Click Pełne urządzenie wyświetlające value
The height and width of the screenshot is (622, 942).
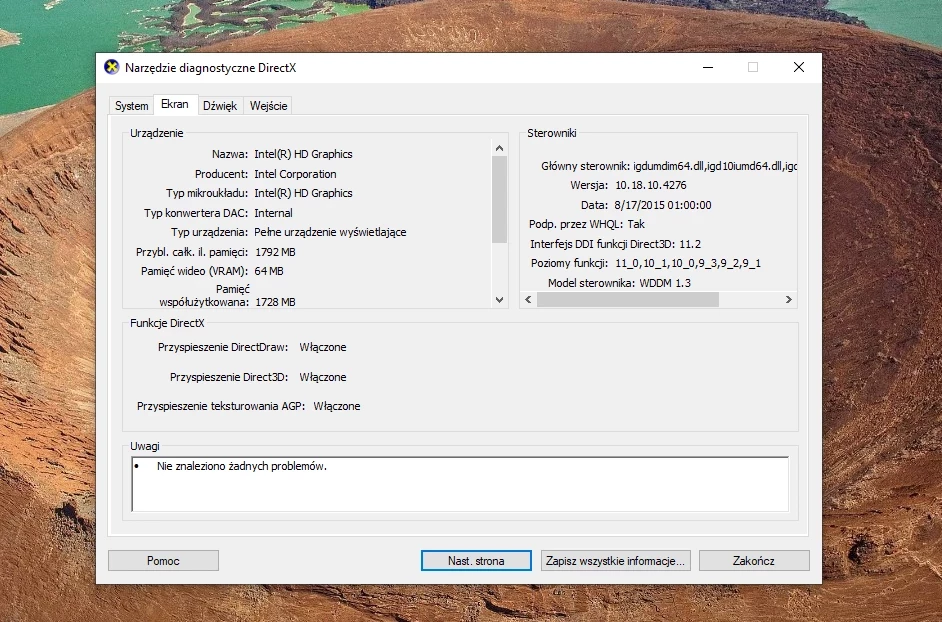(330, 233)
